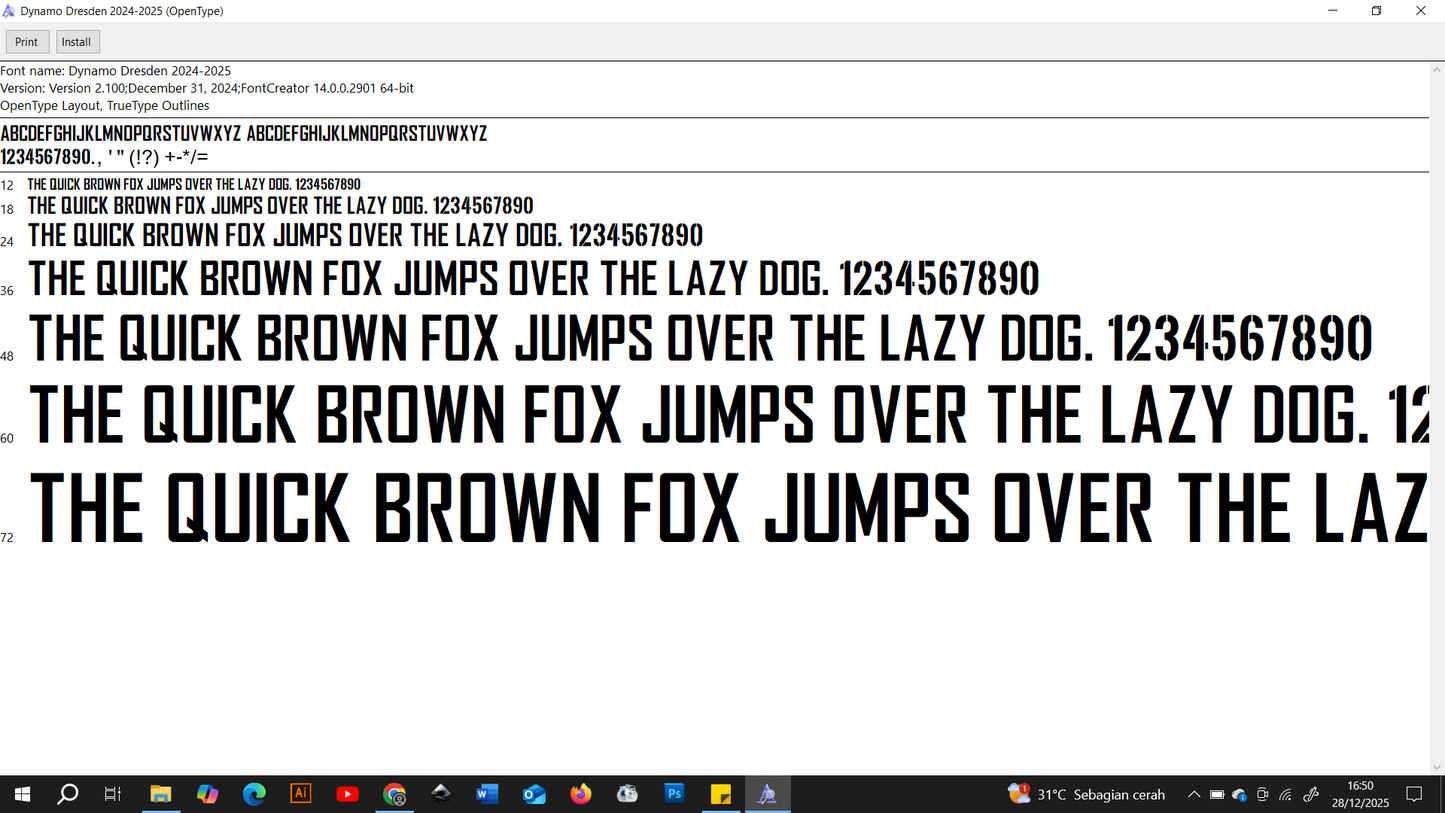Open taskbar Search
The image size is (1445, 813).
(x=67, y=795)
